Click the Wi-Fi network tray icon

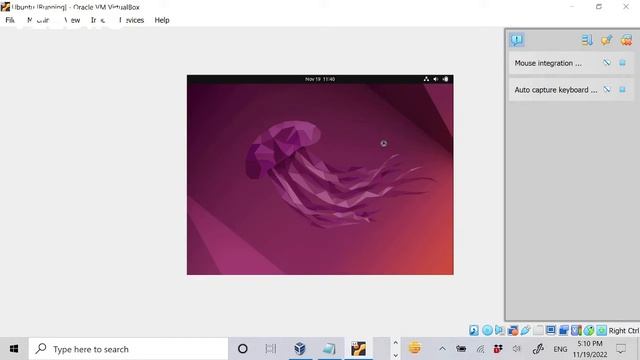click(480, 349)
